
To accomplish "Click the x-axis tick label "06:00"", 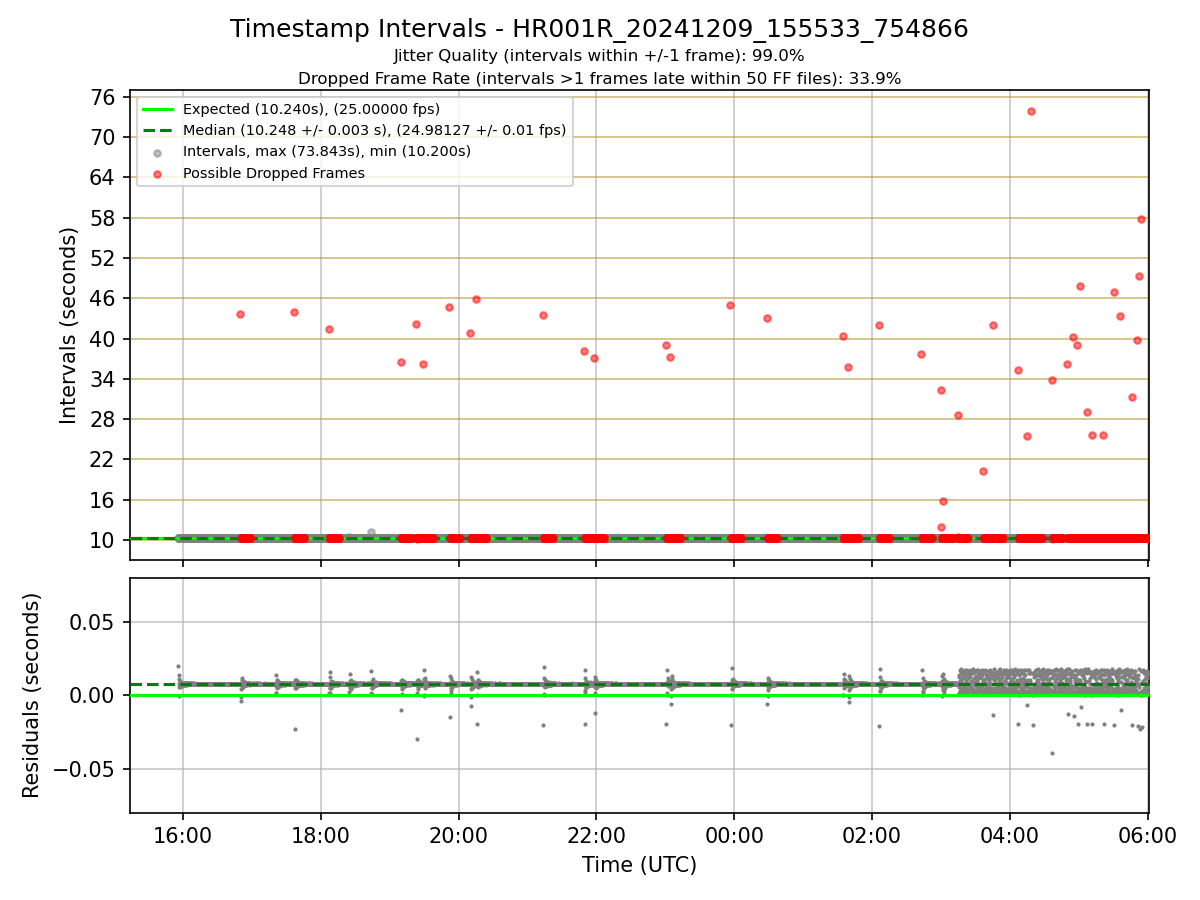I will [1148, 836].
